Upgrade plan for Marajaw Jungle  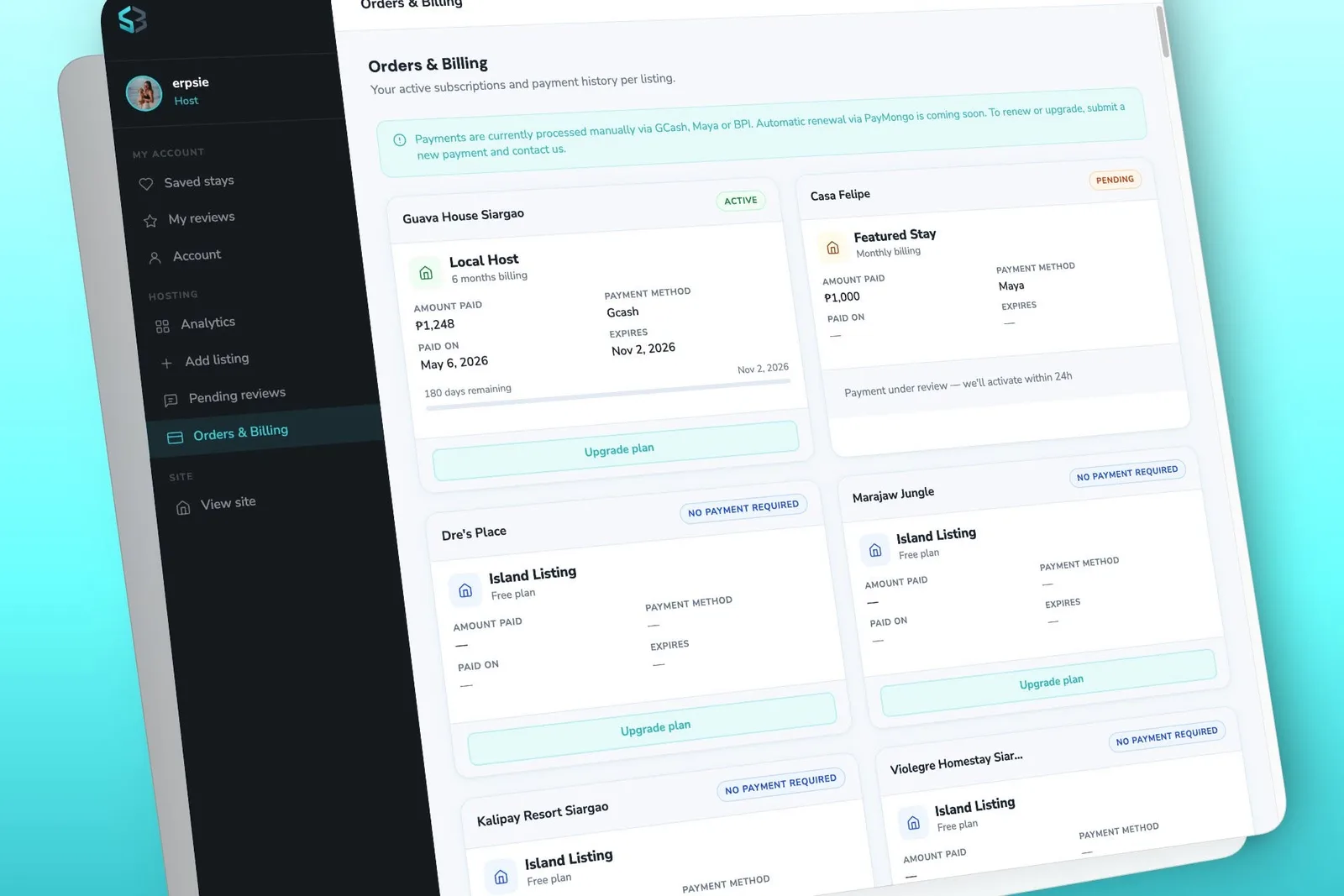(x=1049, y=682)
